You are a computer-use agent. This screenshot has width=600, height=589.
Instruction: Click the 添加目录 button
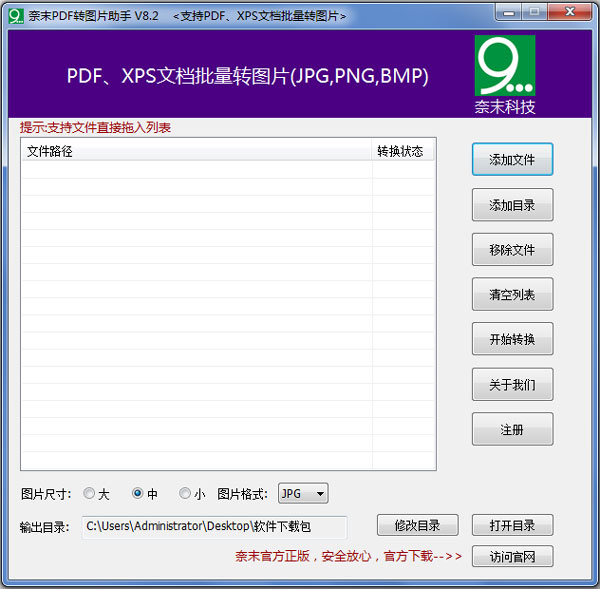[x=512, y=205]
